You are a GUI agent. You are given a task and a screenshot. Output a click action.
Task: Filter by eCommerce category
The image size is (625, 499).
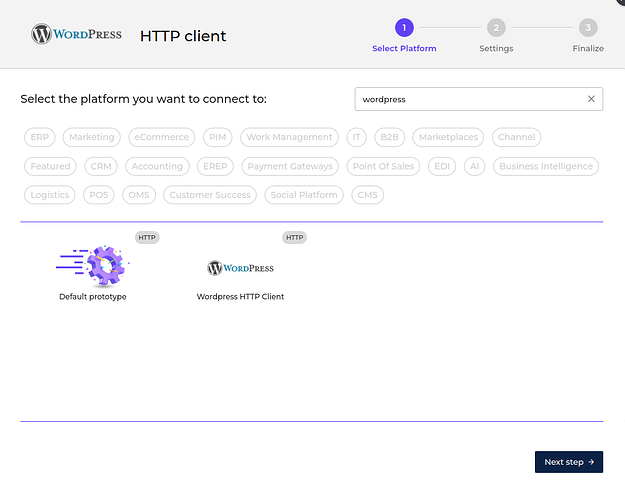tap(162, 137)
